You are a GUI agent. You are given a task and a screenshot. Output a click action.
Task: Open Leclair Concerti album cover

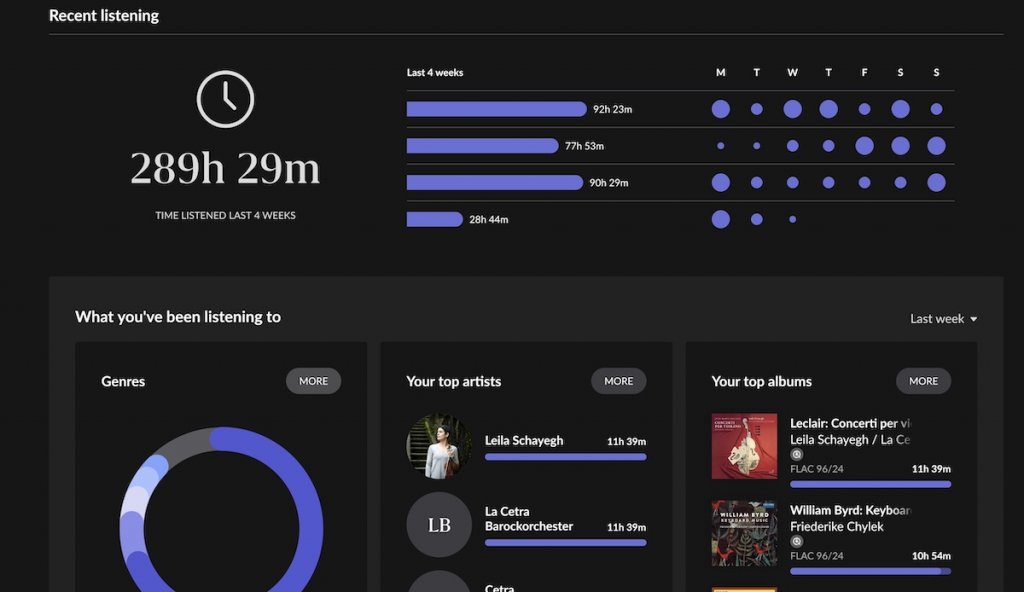744,446
